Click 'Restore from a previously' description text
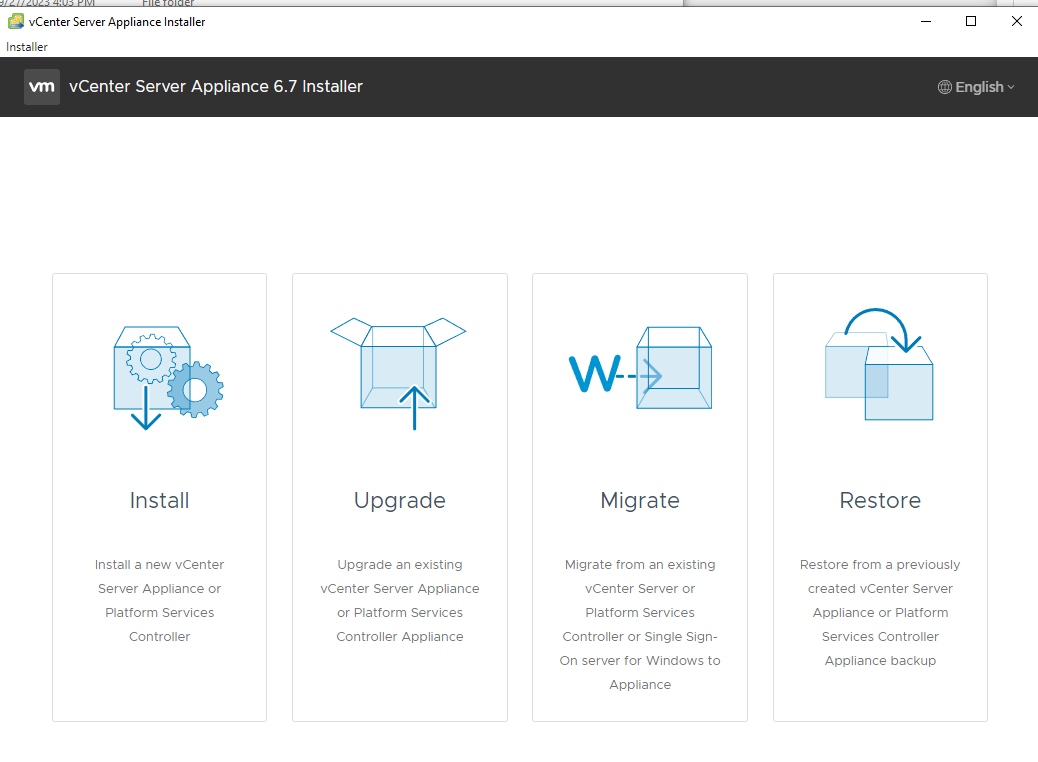Screen dimensions: 1038x762 880,565
